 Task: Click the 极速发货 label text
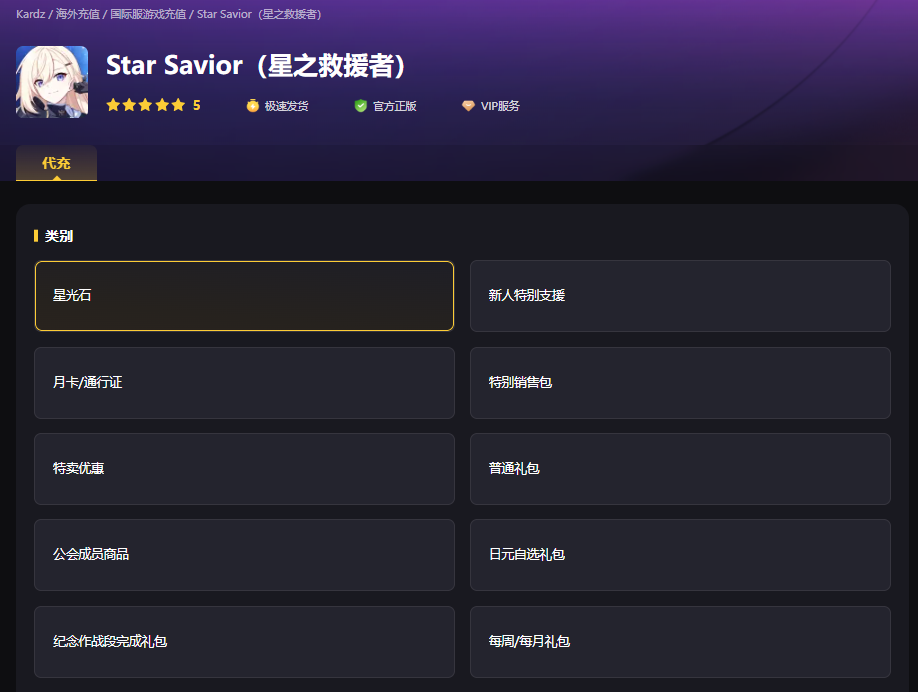tap(286, 106)
